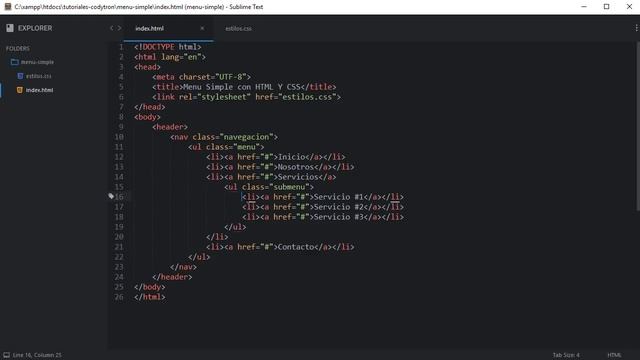
Task: Switch to the estilos.css tab
Action: (238, 29)
